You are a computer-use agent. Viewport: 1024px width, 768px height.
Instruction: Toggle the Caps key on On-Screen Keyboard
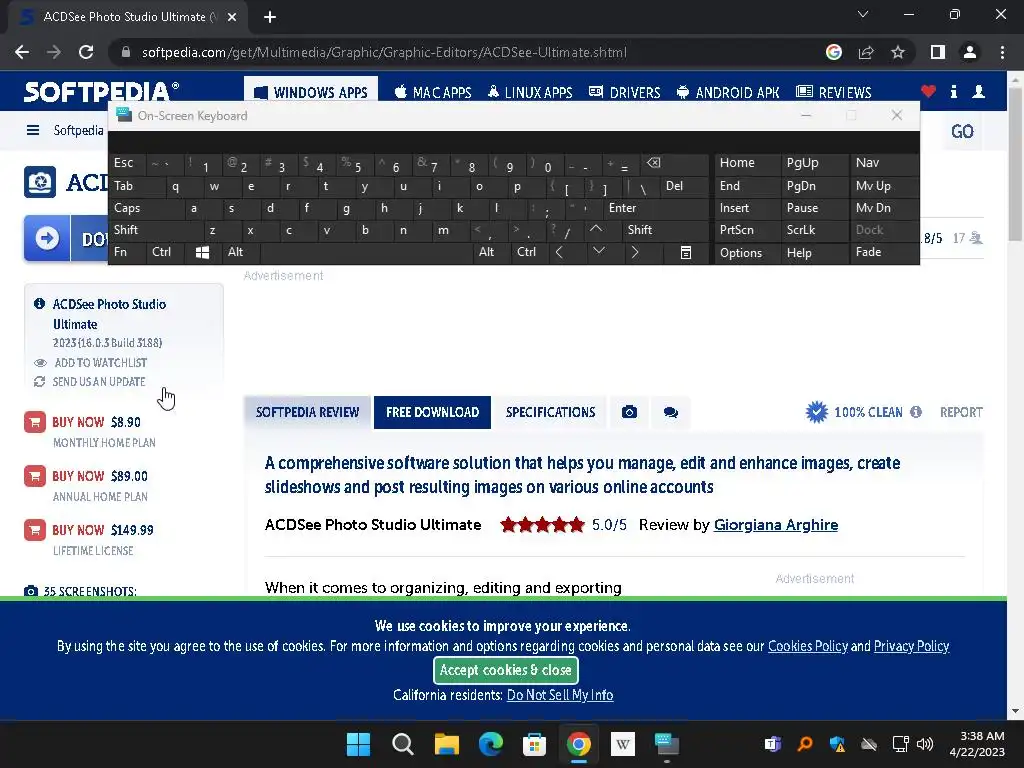(x=146, y=208)
